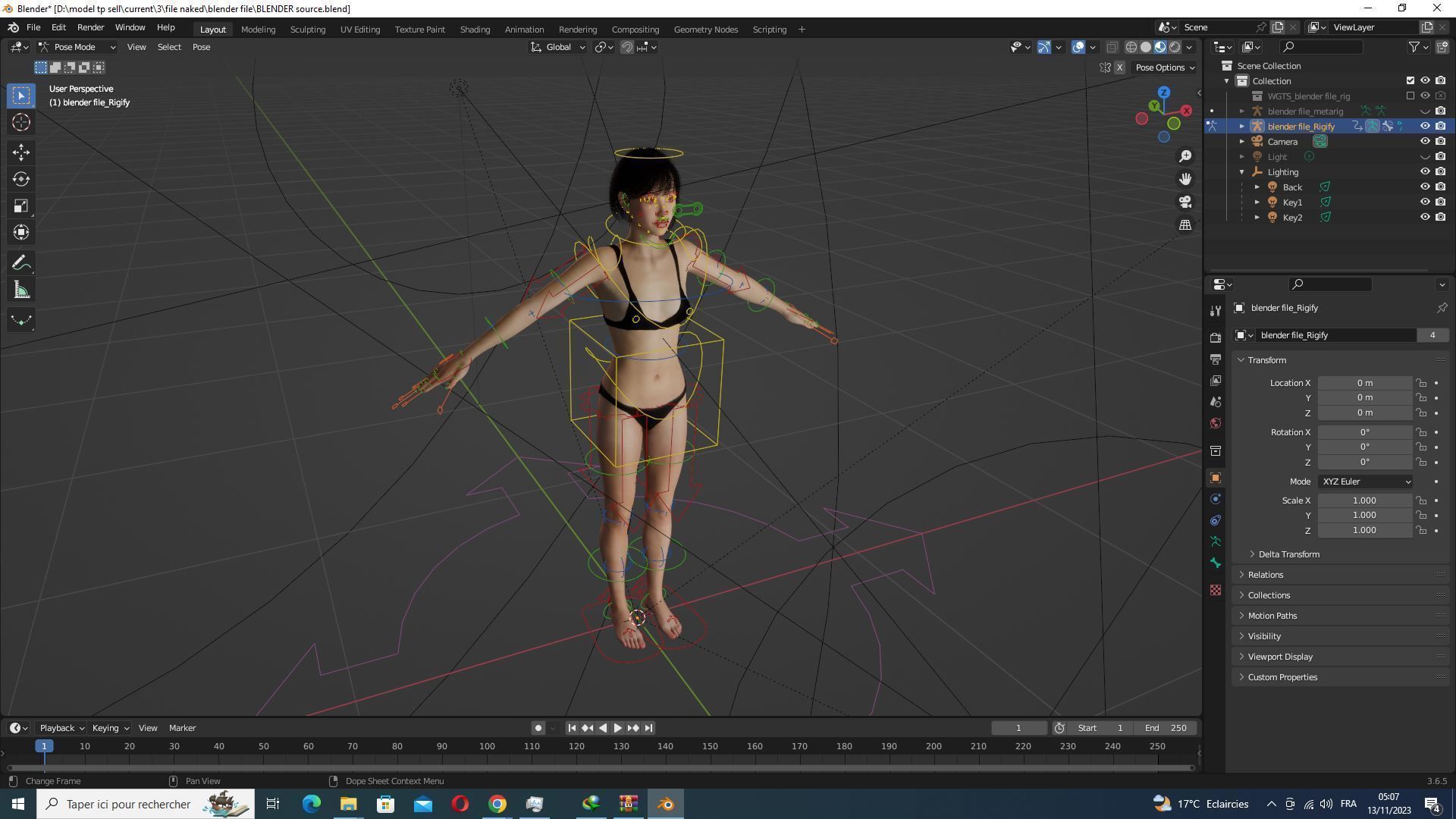
Task: Disable Back light in renders
Action: point(1440,187)
